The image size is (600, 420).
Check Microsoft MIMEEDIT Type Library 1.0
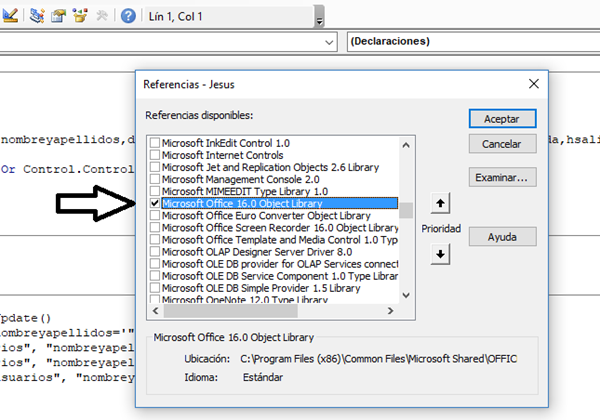click(x=155, y=191)
